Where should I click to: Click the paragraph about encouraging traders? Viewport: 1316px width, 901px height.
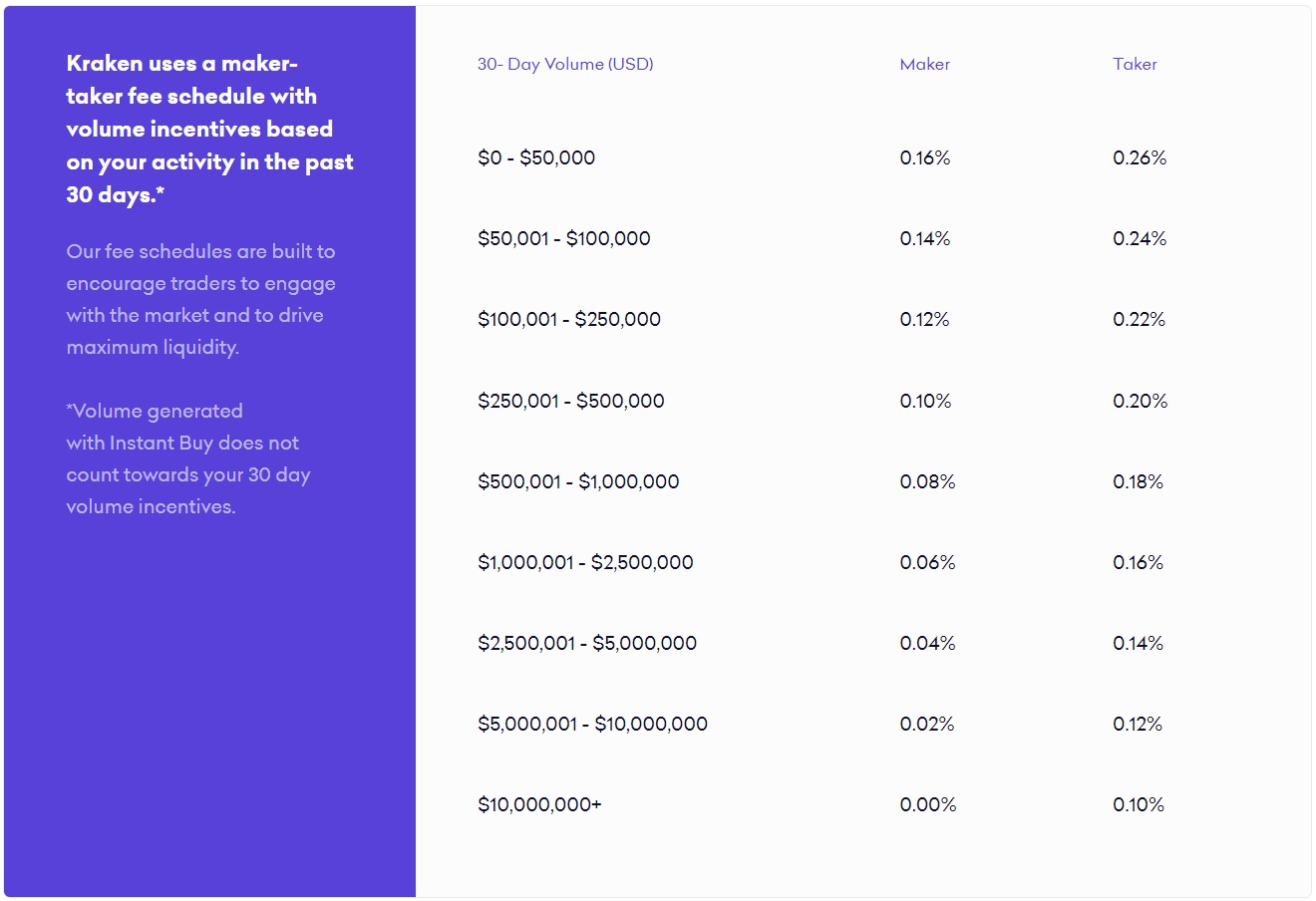pos(200,299)
